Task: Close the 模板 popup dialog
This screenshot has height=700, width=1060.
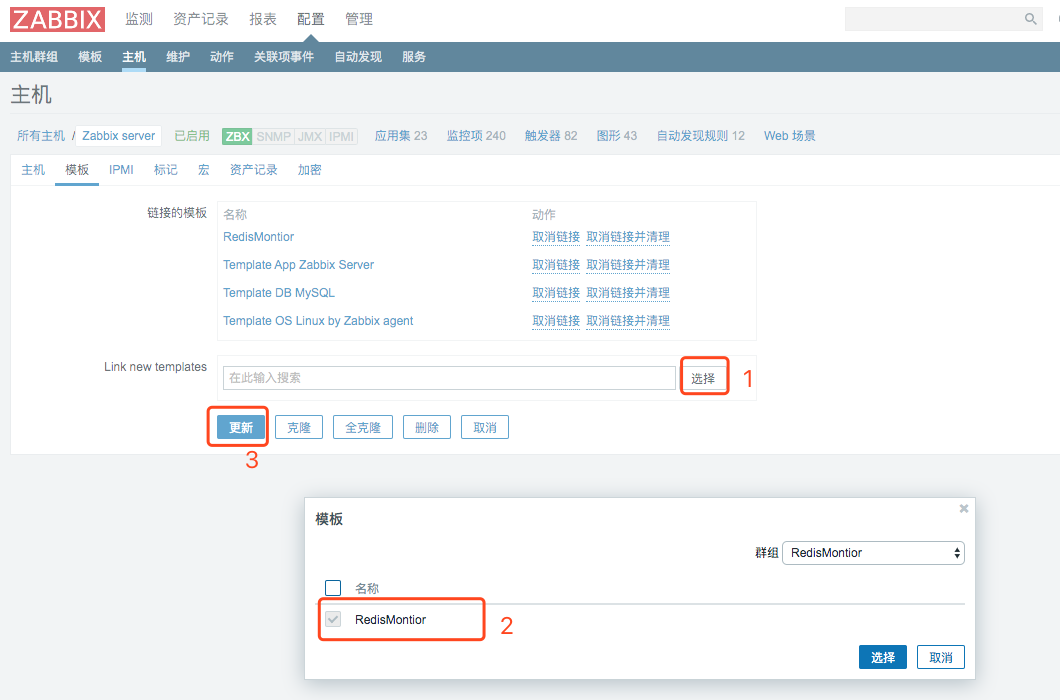Action: (964, 508)
